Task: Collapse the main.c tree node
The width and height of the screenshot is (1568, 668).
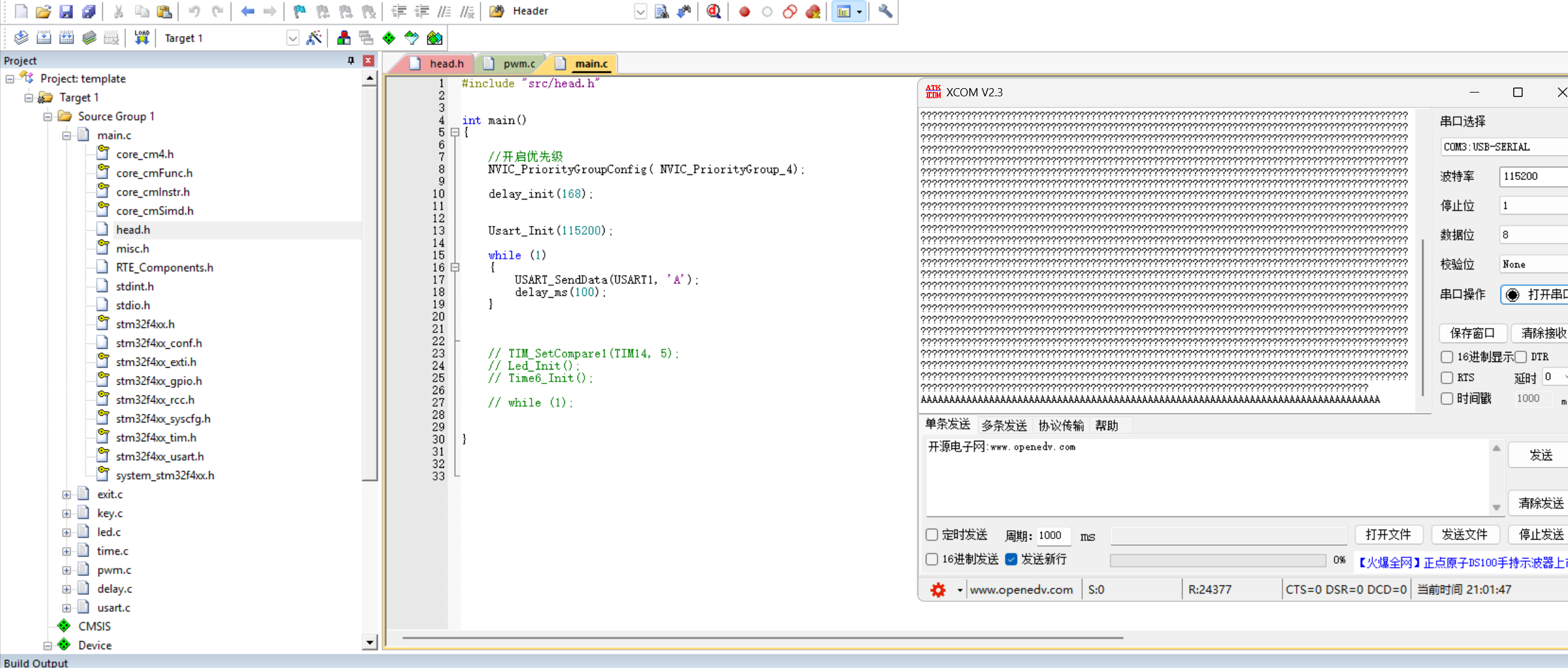Action: pos(66,135)
